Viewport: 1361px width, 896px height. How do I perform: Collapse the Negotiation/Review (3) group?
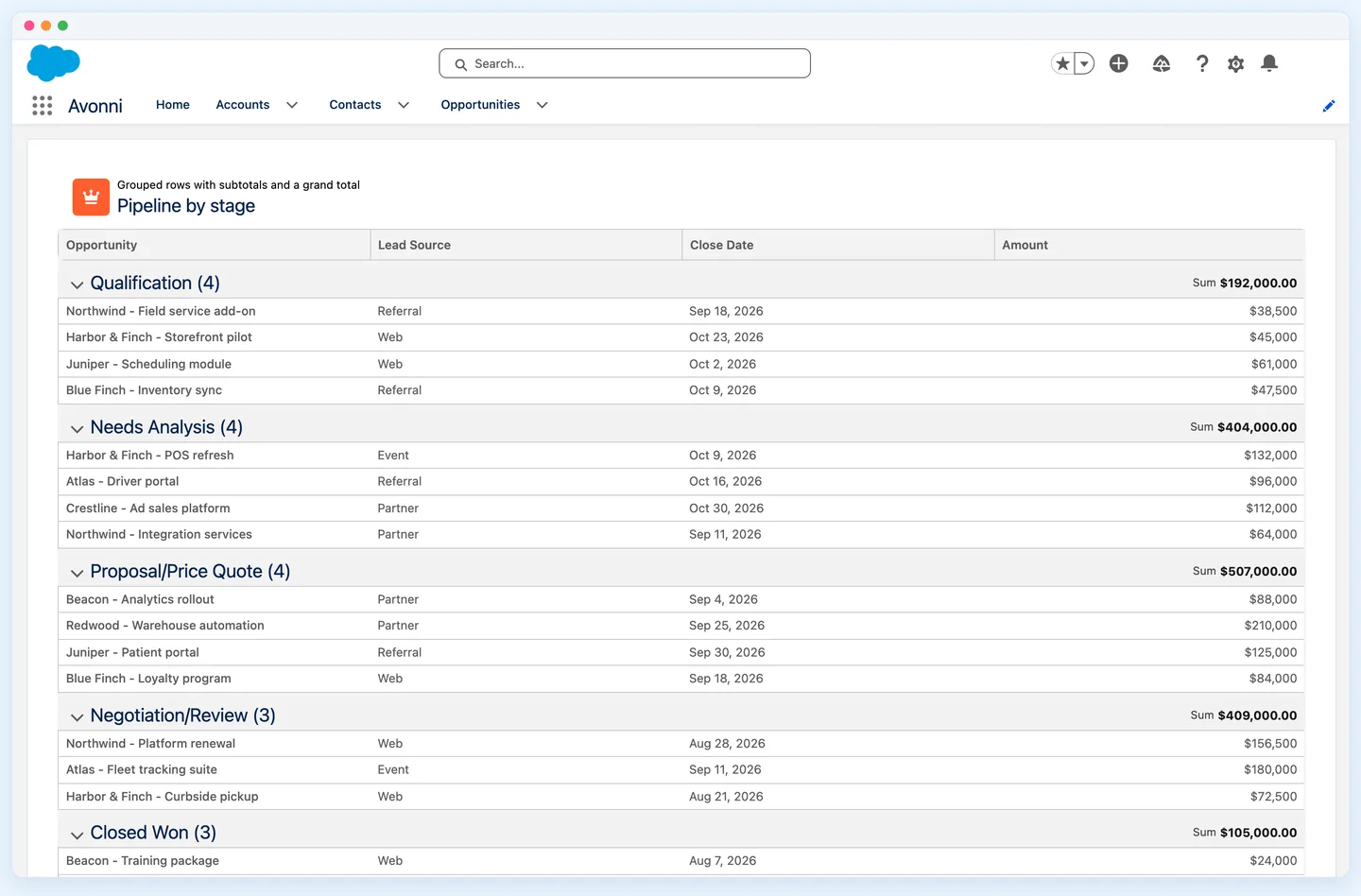point(78,717)
